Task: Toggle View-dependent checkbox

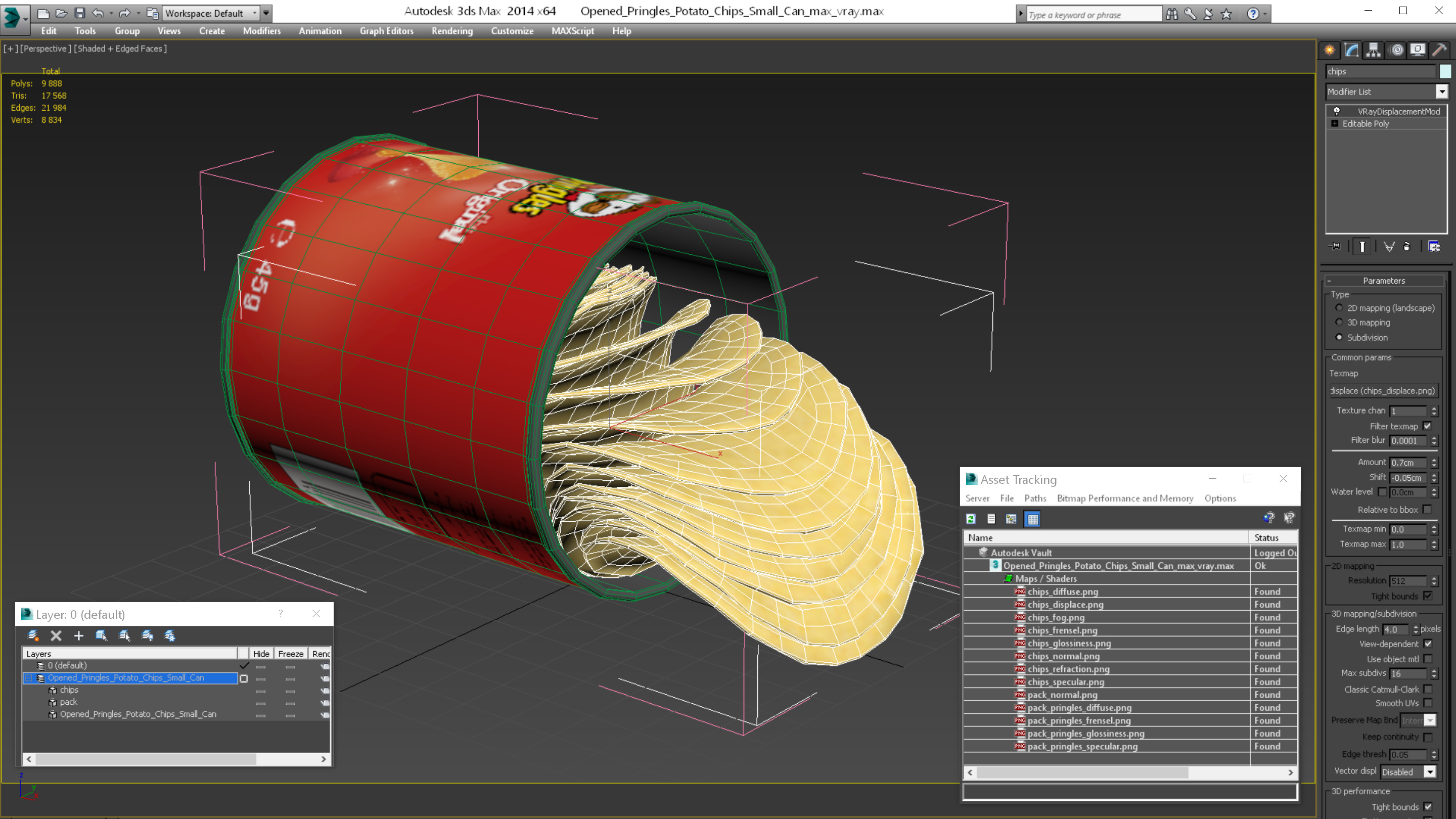Action: click(x=1428, y=644)
